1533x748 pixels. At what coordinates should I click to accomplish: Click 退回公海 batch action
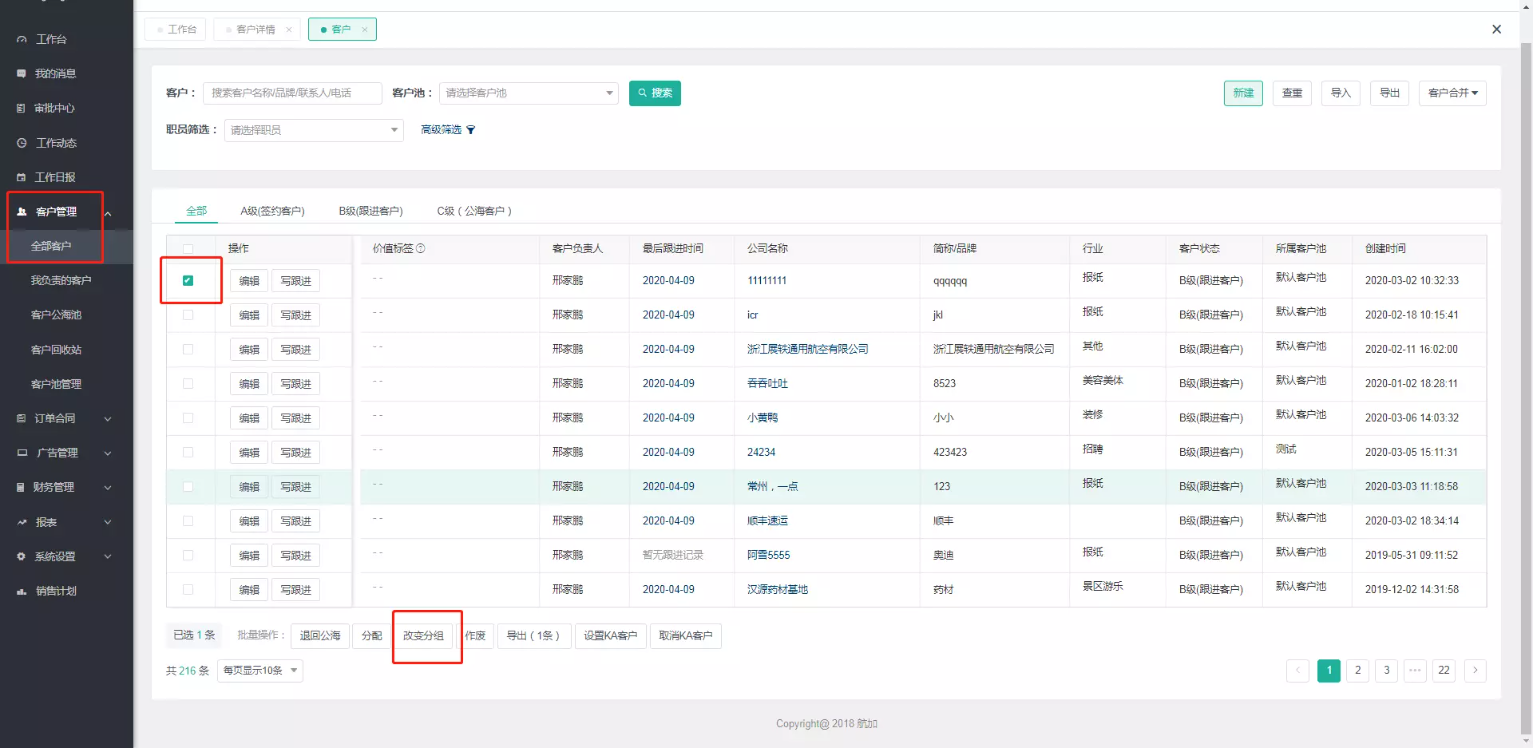point(320,636)
